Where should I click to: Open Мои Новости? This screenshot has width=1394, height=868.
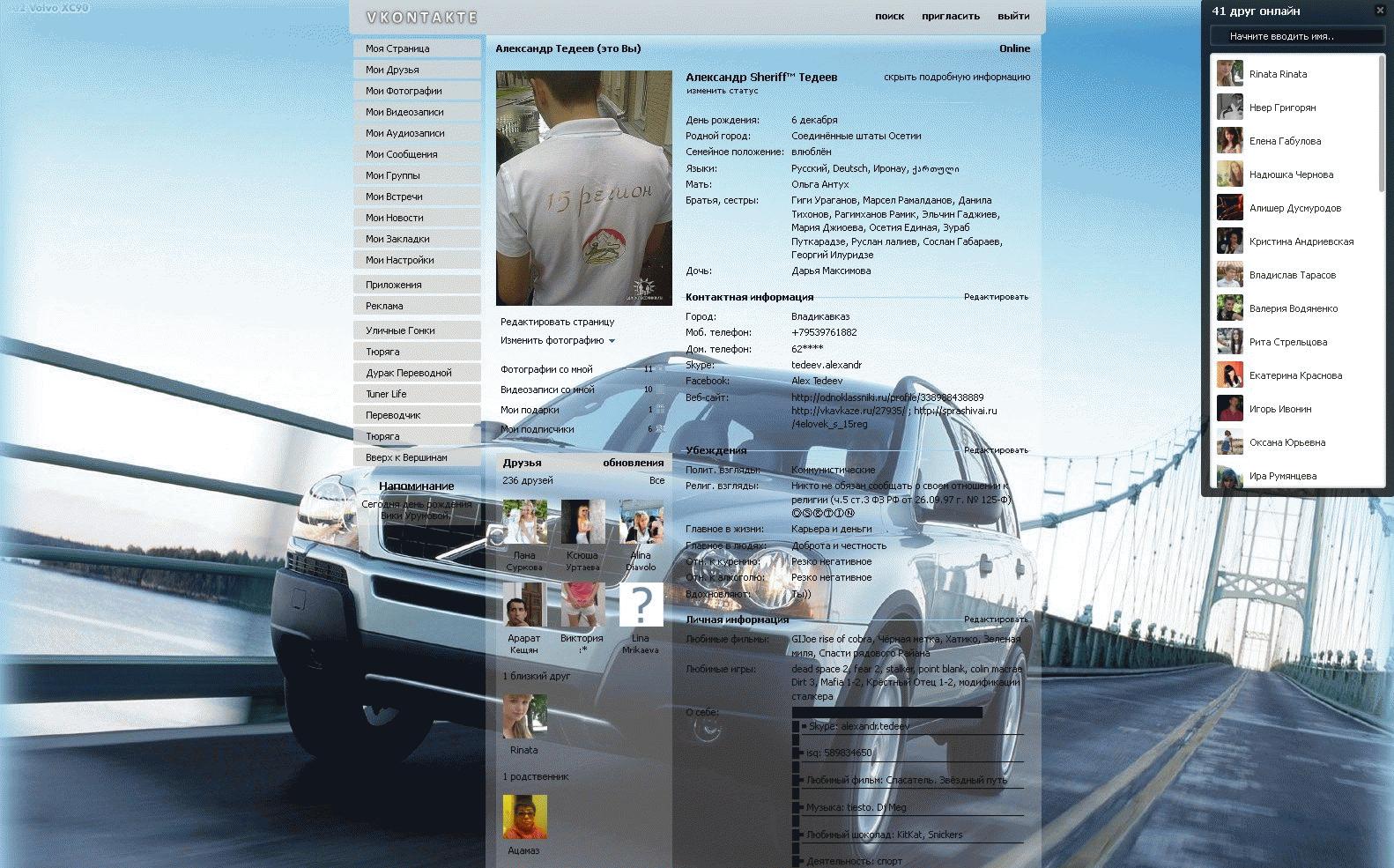(417, 218)
